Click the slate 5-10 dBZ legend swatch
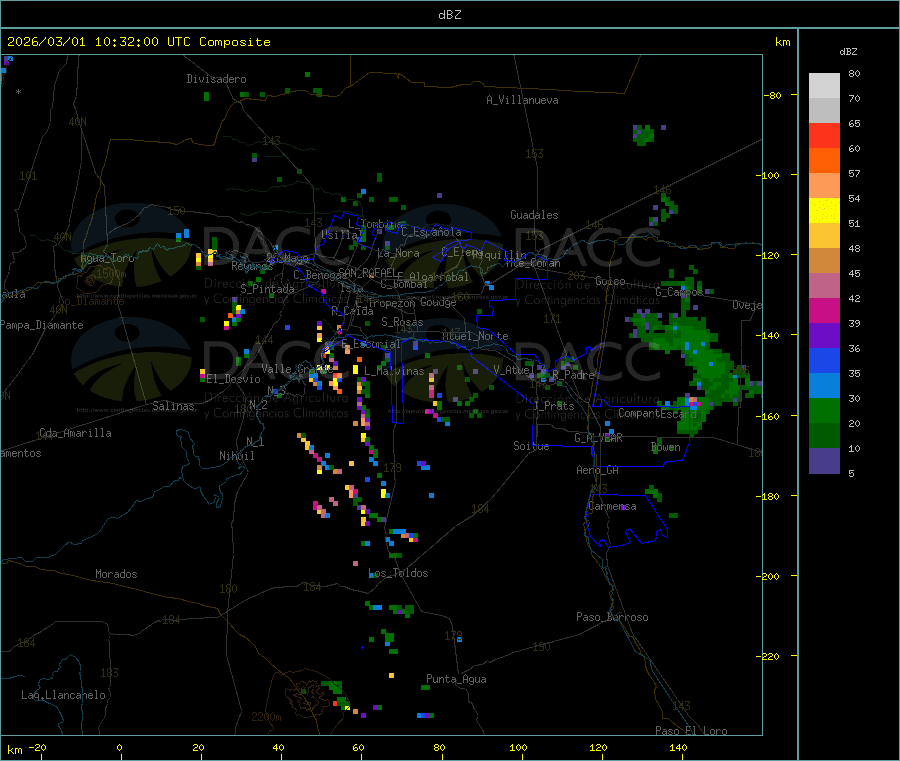The height and width of the screenshot is (761, 900). coord(824,461)
